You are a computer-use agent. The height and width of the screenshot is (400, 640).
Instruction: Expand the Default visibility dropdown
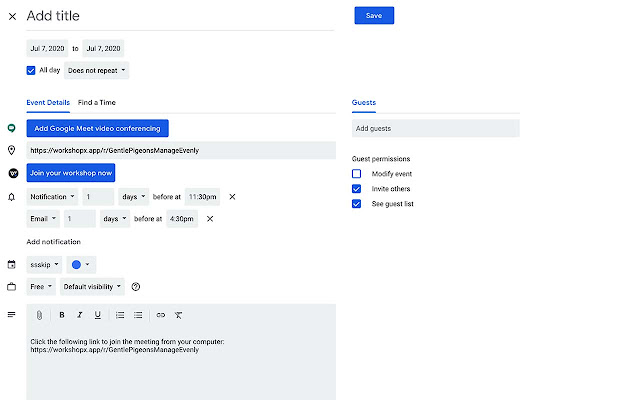point(92,287)
